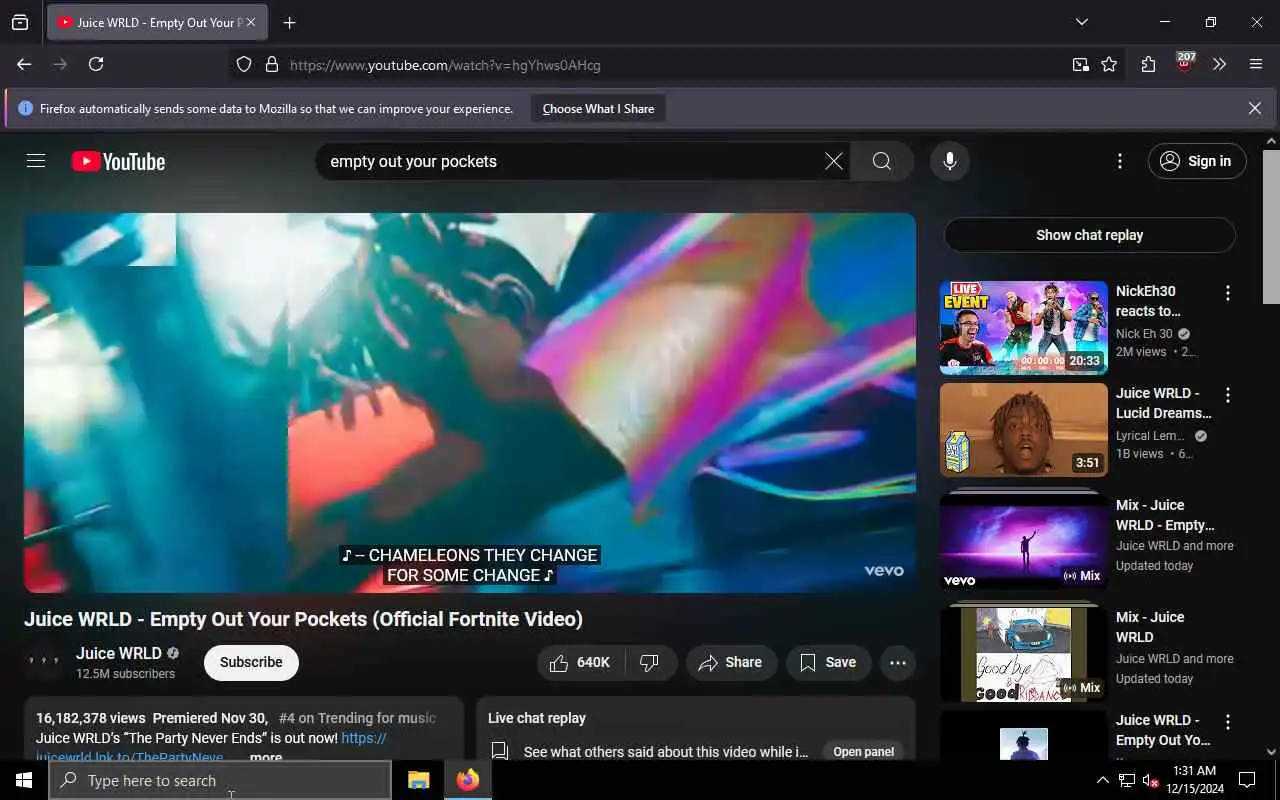This screenshot has height=800, width=1280.
Task: Dismiss the Mozilla data notification bar
Action: (1254, 108)
